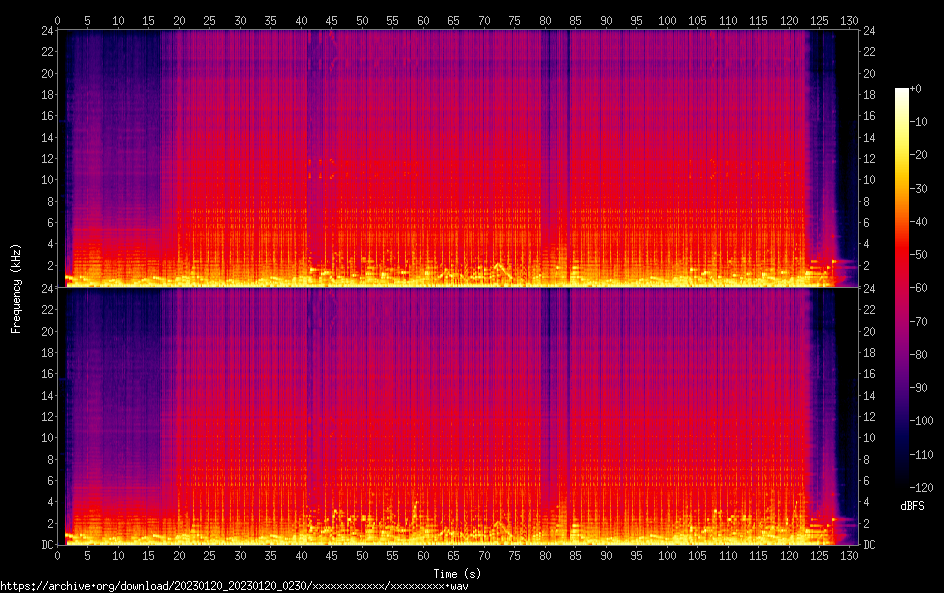This screenshot has width=944, height=593.
Task: Click the 60 tick on the top time axis
Action: click(423, 20)
